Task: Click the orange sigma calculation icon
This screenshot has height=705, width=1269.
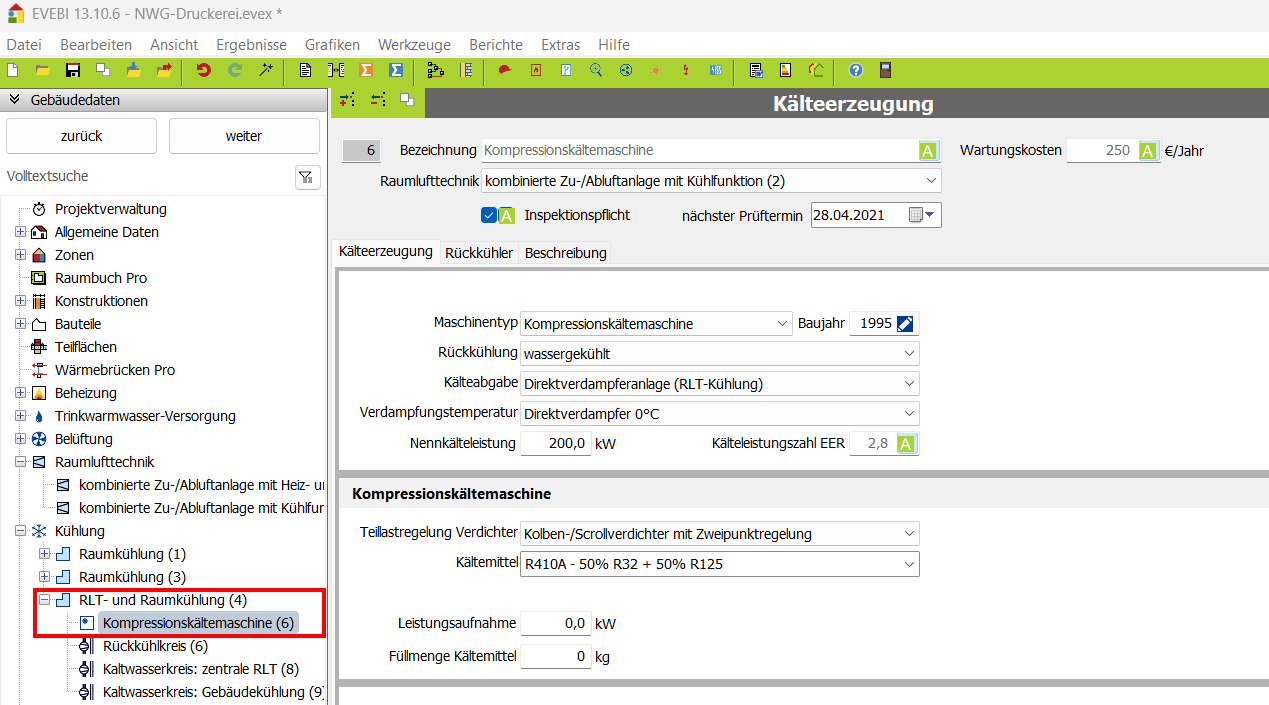Action: 366,70
